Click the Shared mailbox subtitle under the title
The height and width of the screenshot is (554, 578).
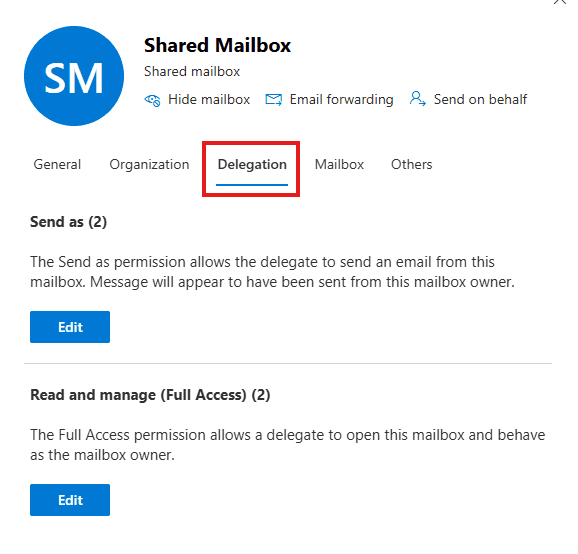(x=192, y=72)
